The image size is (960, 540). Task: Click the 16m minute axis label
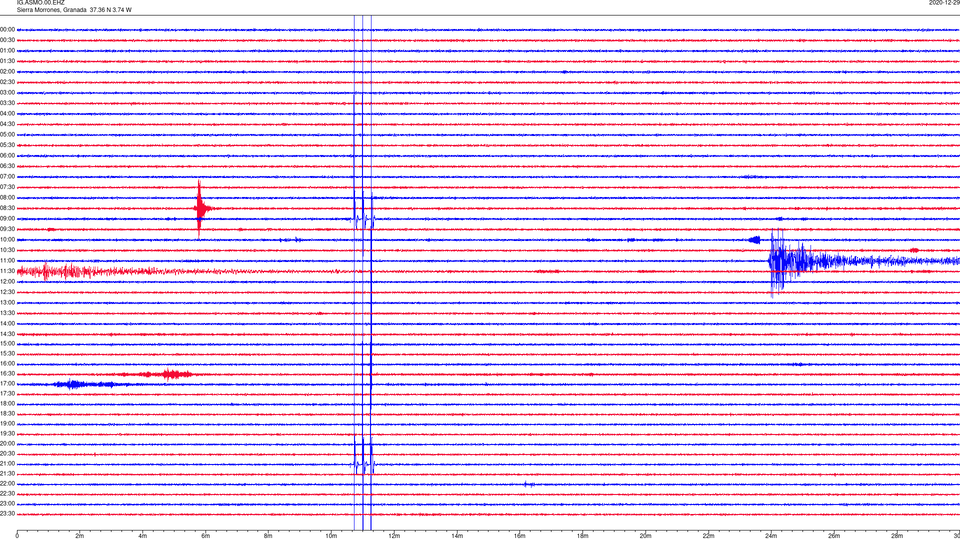(520, 536)
